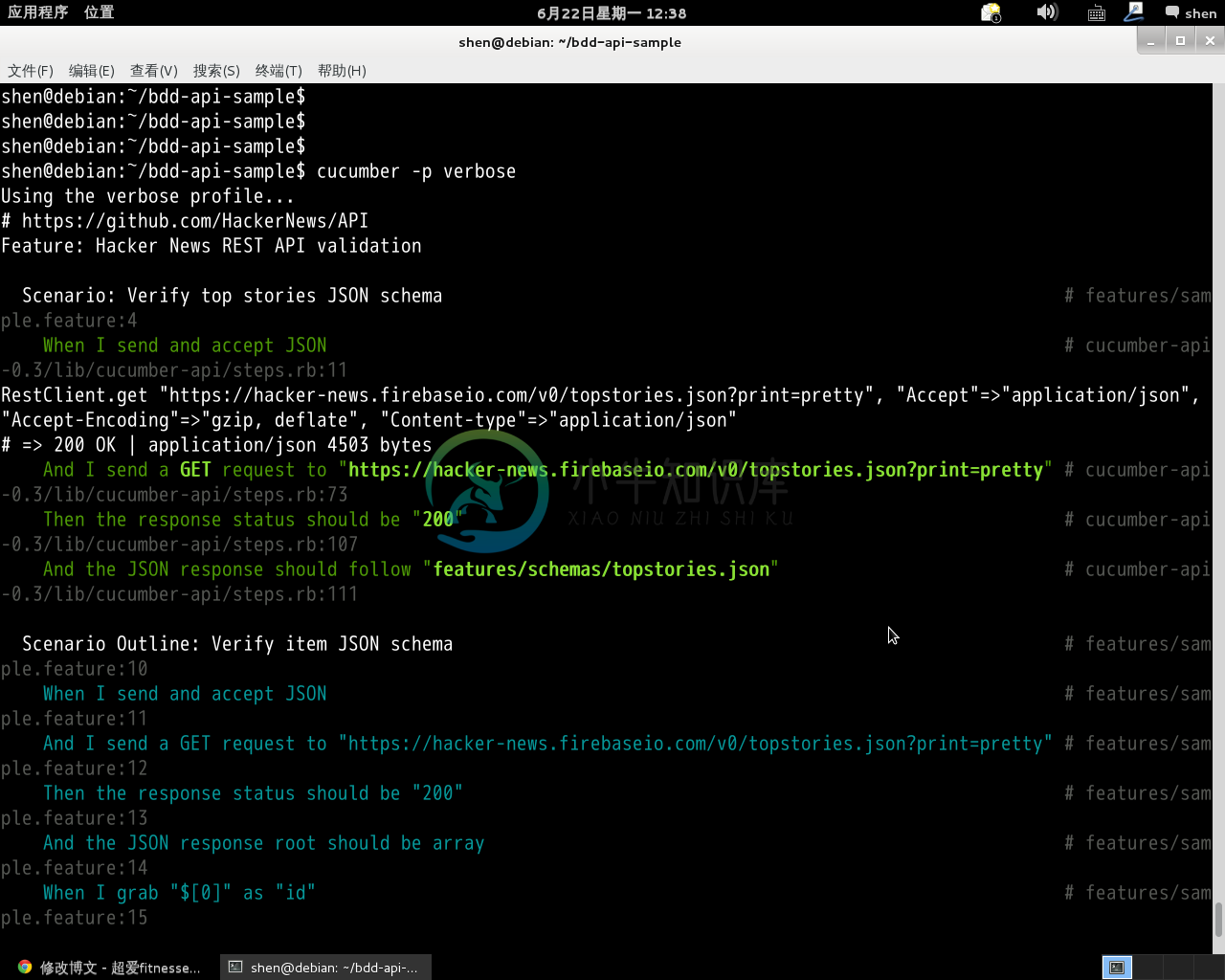1225x980 pixels.
Task: Click the green bold topstories.json URL
Action: pyautogui.click(x=696, y=470)
